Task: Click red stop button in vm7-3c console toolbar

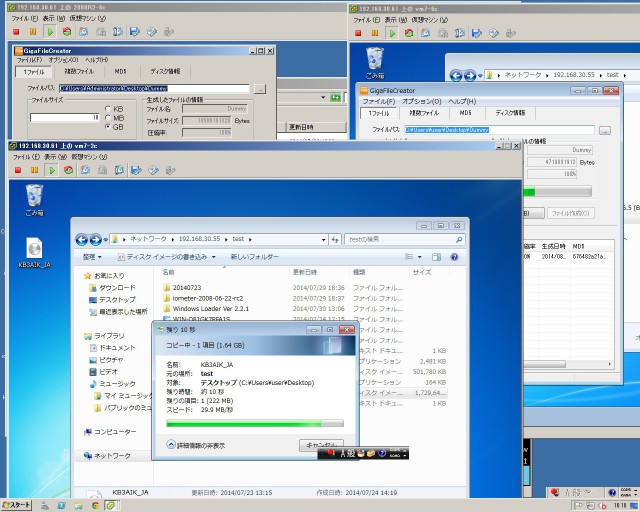Action: 15,170
